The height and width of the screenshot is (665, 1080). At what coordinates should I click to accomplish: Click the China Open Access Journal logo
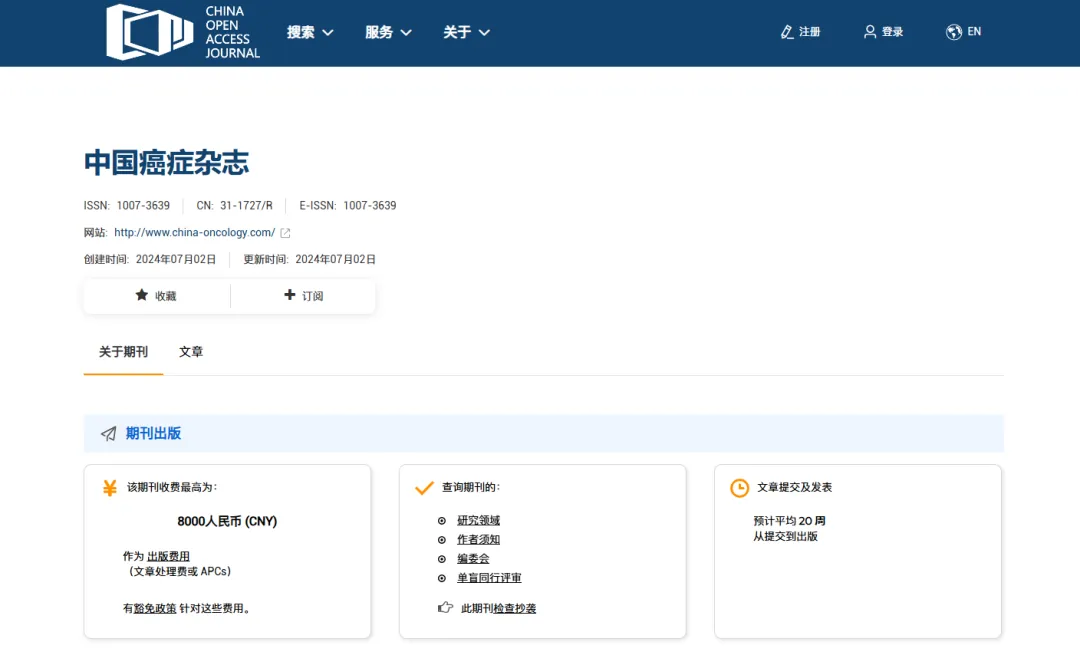pos(183,32)
